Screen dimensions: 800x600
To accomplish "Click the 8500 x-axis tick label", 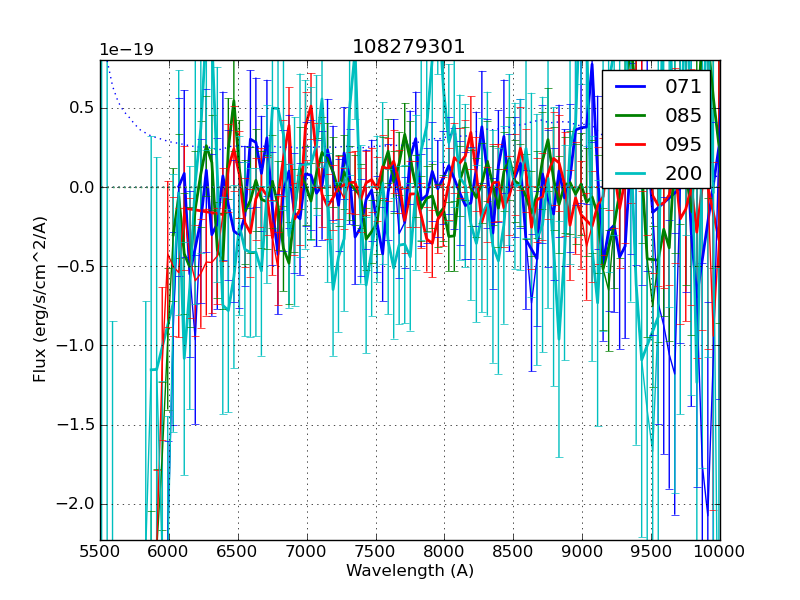I will tap(513, 551).
